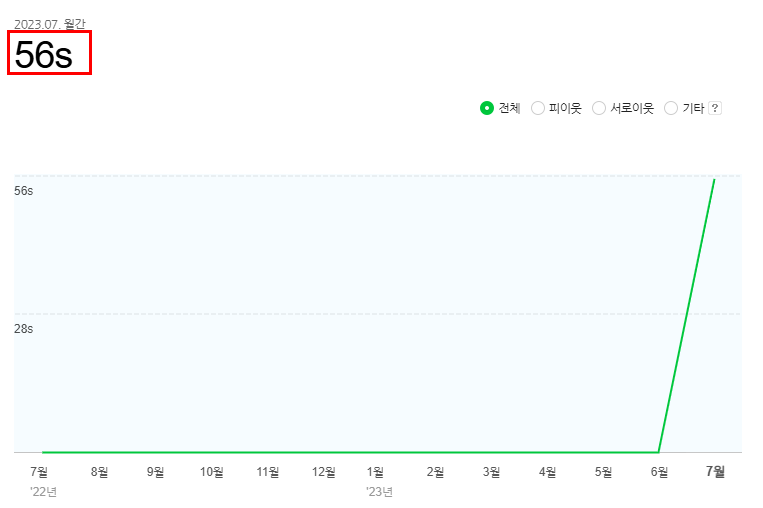Click the 2023.07. 월간 heading text
This screenshot has width=763, height=508.
pyautogui.click(x=50, y=24)
